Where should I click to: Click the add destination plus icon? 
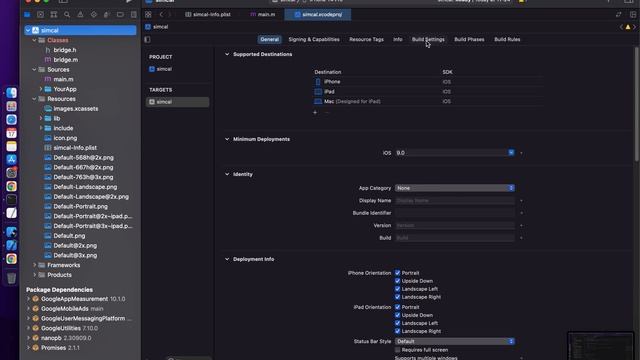click(315, 112)
